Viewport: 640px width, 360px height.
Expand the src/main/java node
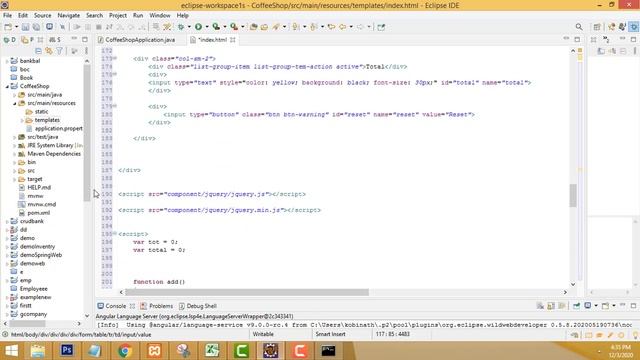click(14, 95)
